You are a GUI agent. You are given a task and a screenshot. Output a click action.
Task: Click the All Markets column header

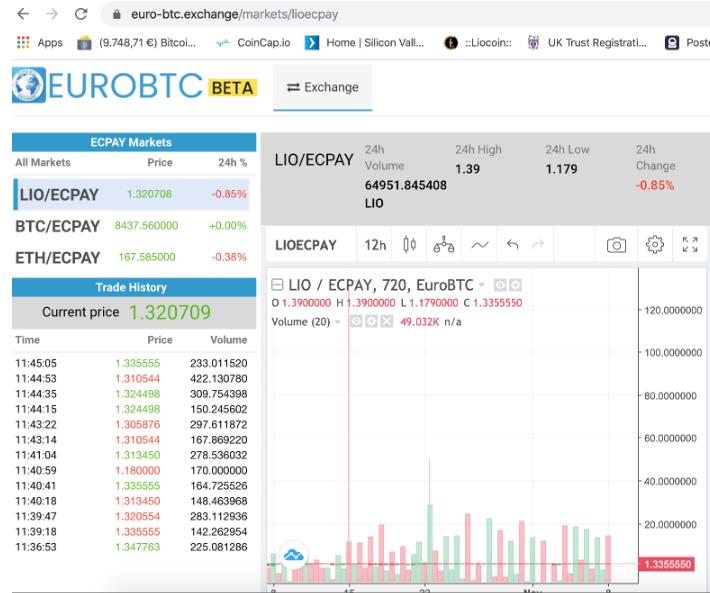click(43, 163)
